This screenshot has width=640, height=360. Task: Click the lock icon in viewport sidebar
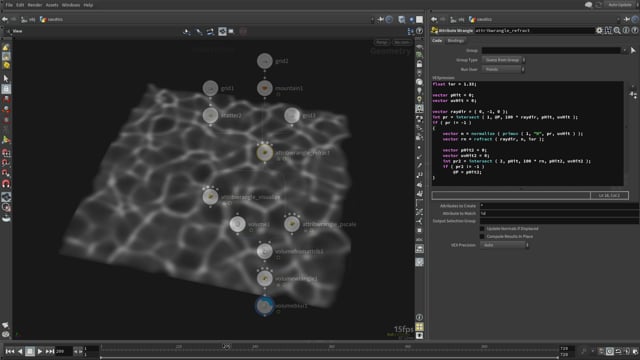tap(419, 64)
